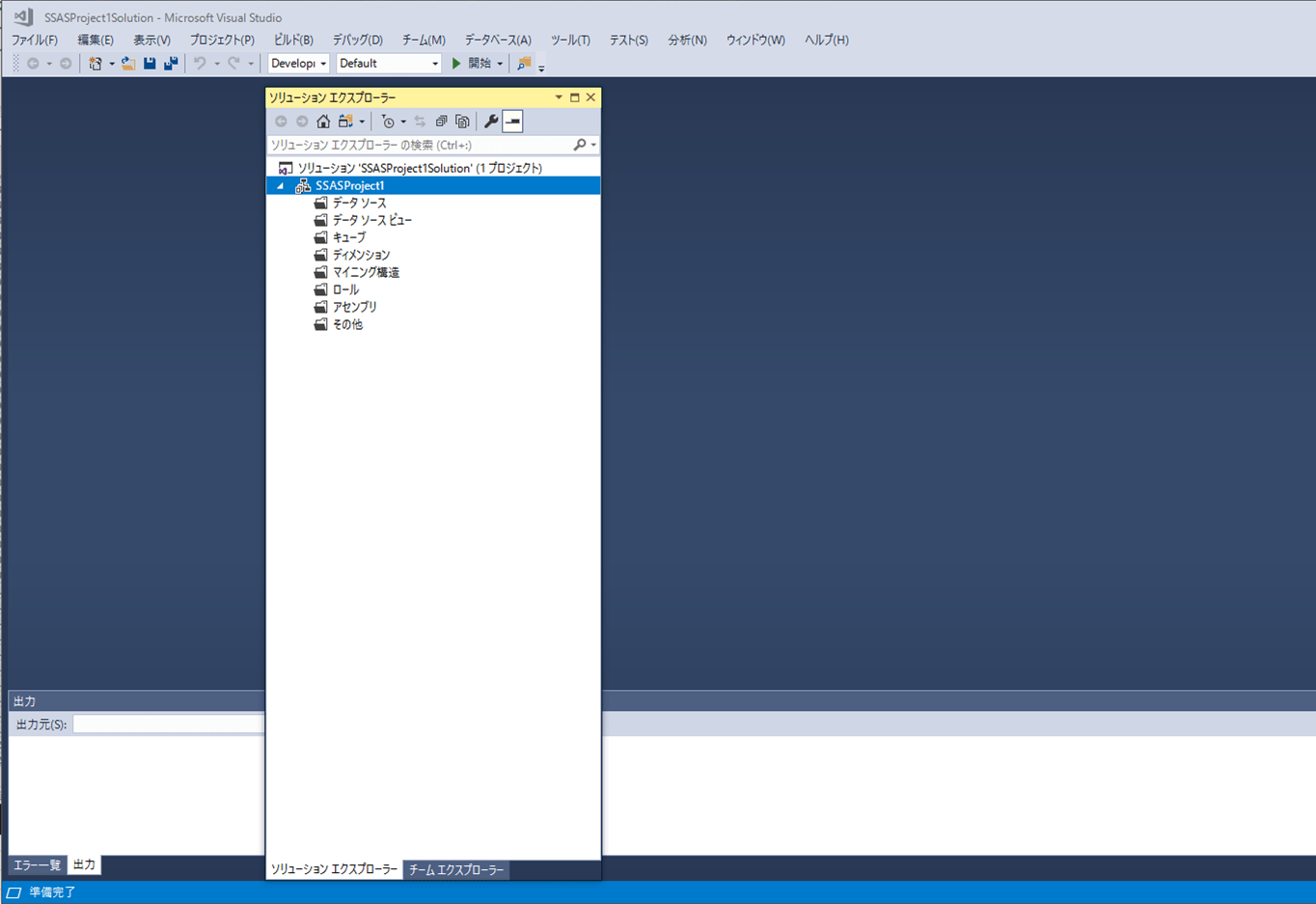Select the ロール folder
Image resolution: width=1316 pixels, height=904 pixels.
coord(336,289)
